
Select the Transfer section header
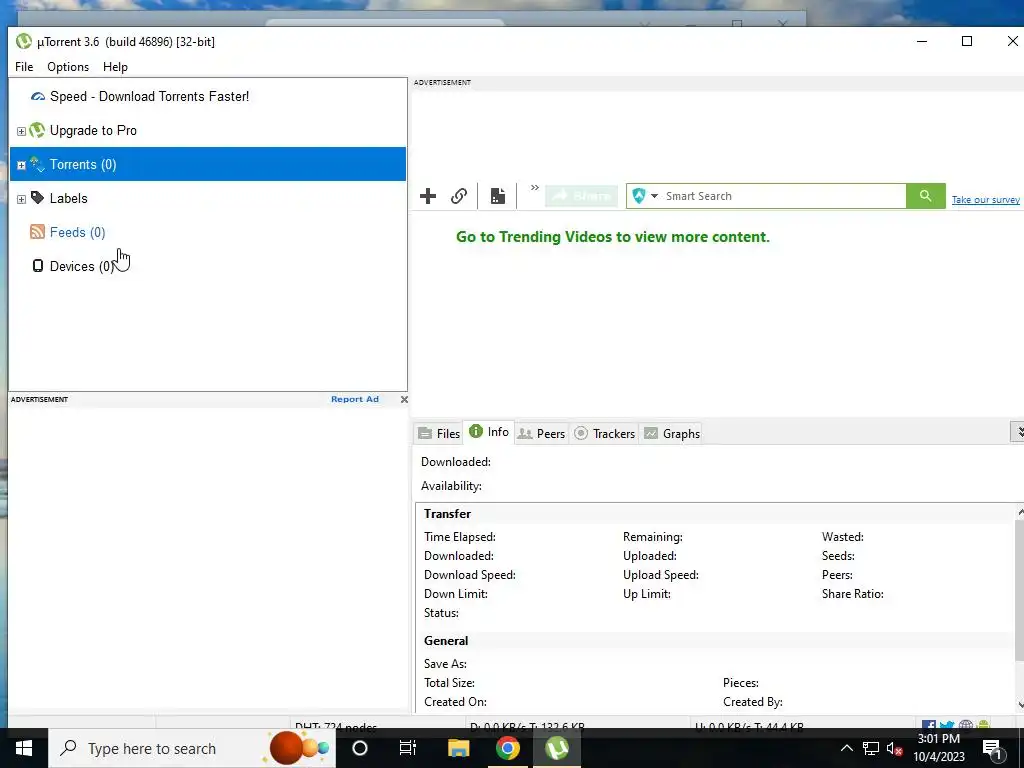point(447,514)
